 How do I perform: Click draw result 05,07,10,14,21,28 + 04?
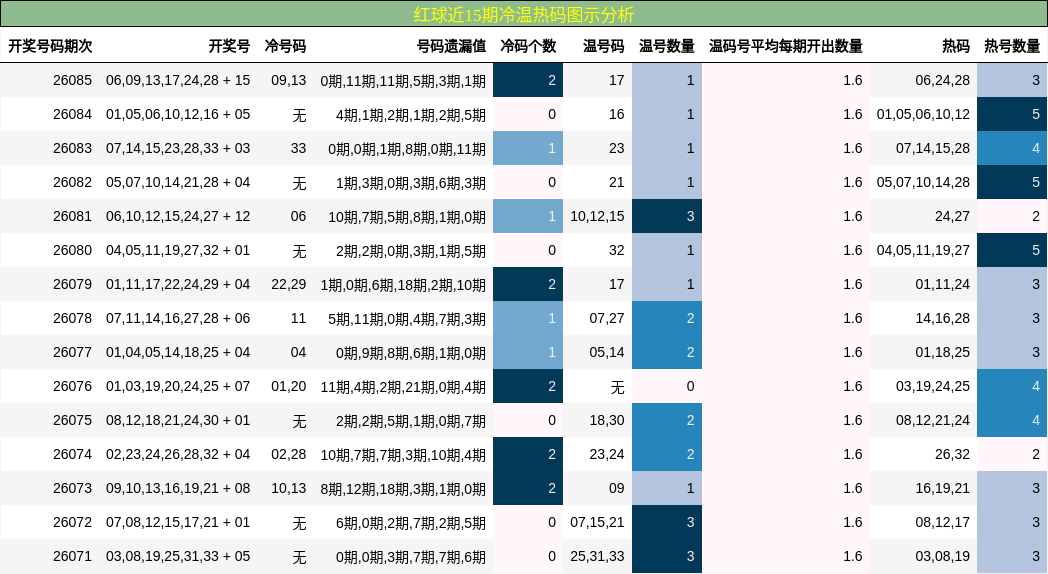[x=178, y=182]
